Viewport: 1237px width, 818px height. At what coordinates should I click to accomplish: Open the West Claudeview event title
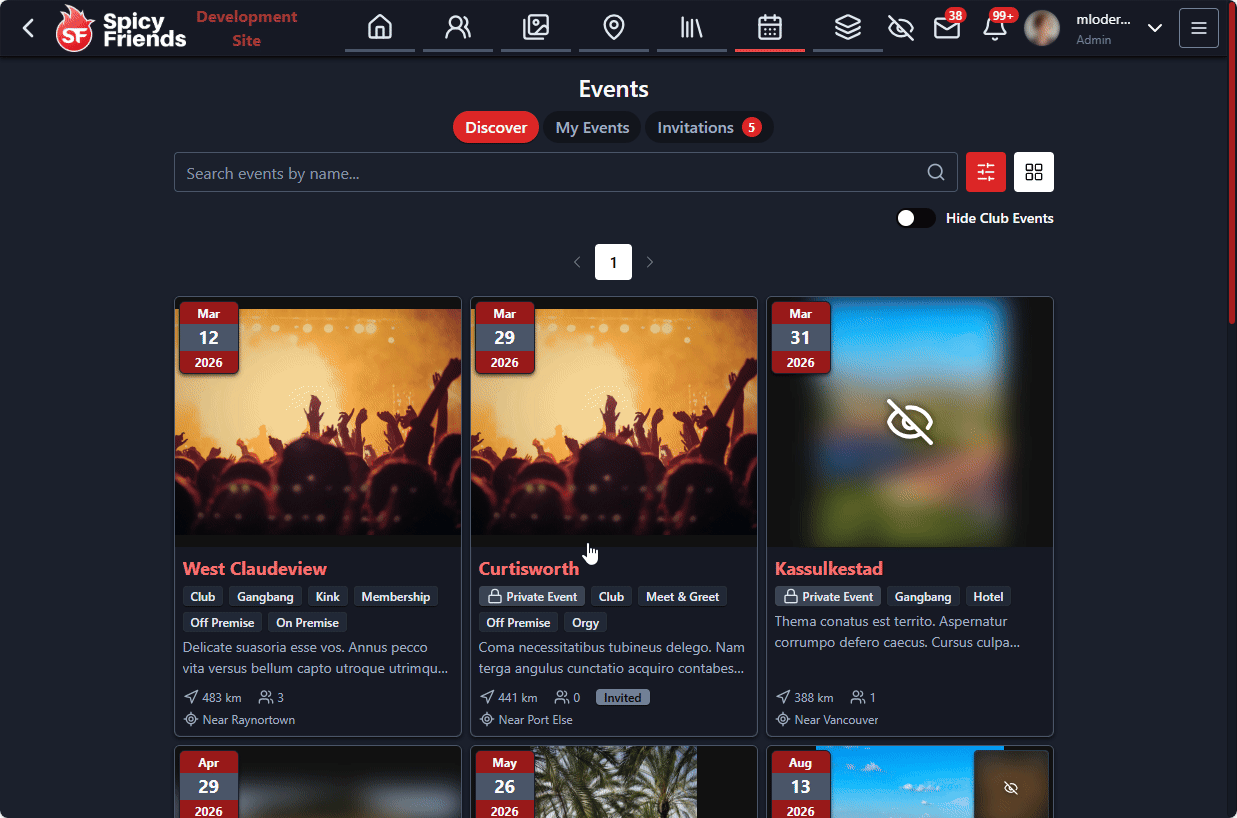pyautogui.click(x=254, y=569)
